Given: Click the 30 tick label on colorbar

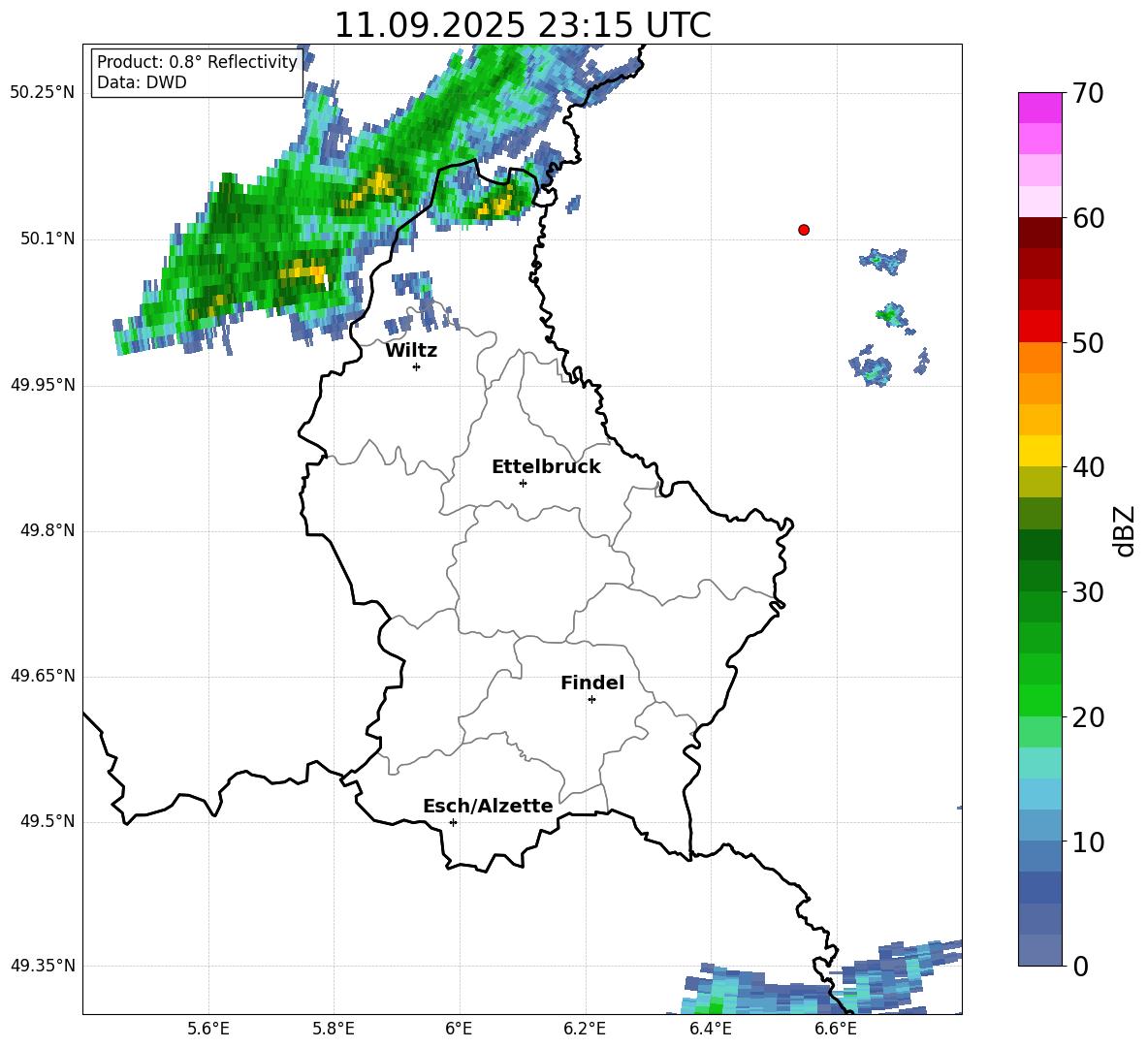Looking at the screenshot, I should (x=1088, y=592).
